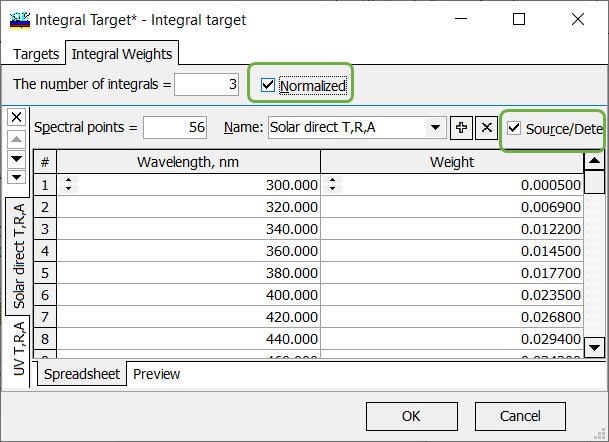Click the delete icon next to Name dropdown
The image size is (609, 442).
tap(485, 127)
